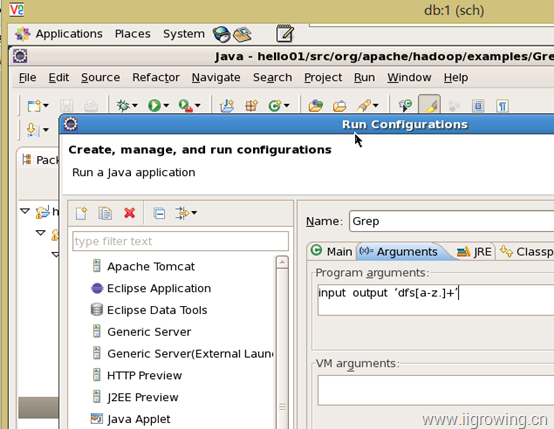Image resolution: width=554 pixels, height=429 pixels.
Task: Click New Java Package icon
Action: (252, 105)
